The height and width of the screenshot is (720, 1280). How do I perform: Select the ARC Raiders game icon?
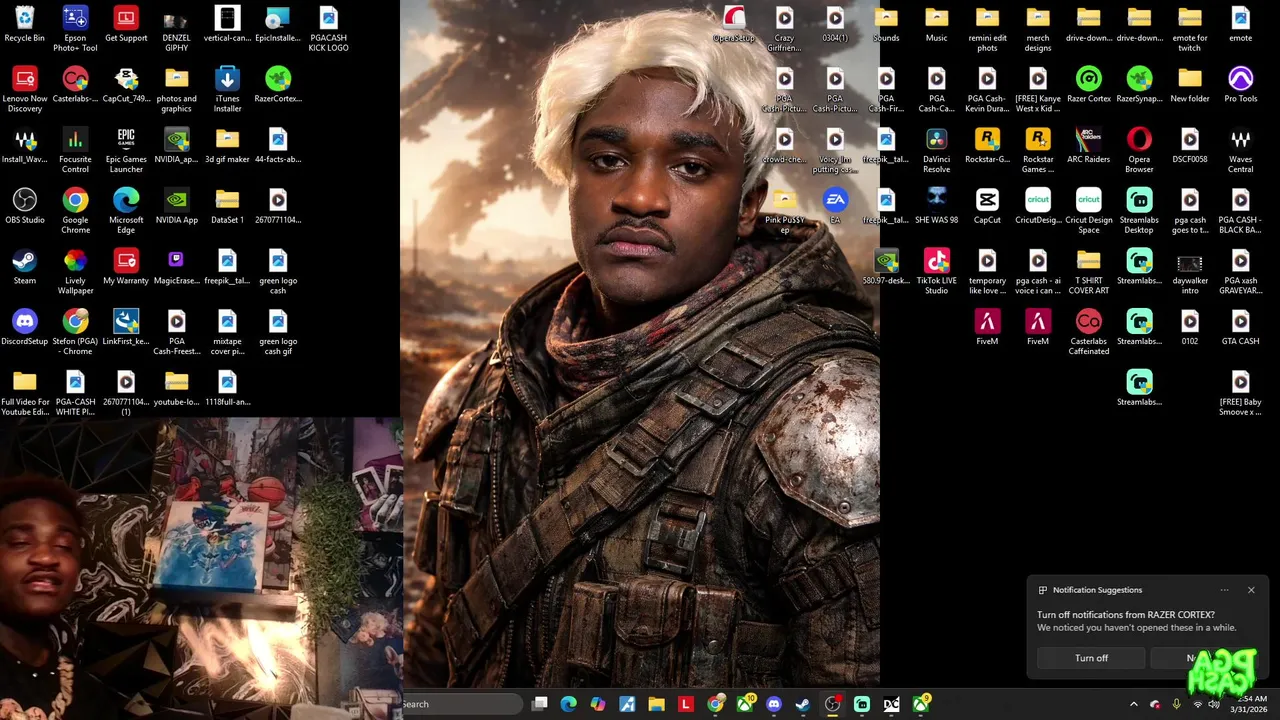coord(1088,146)
